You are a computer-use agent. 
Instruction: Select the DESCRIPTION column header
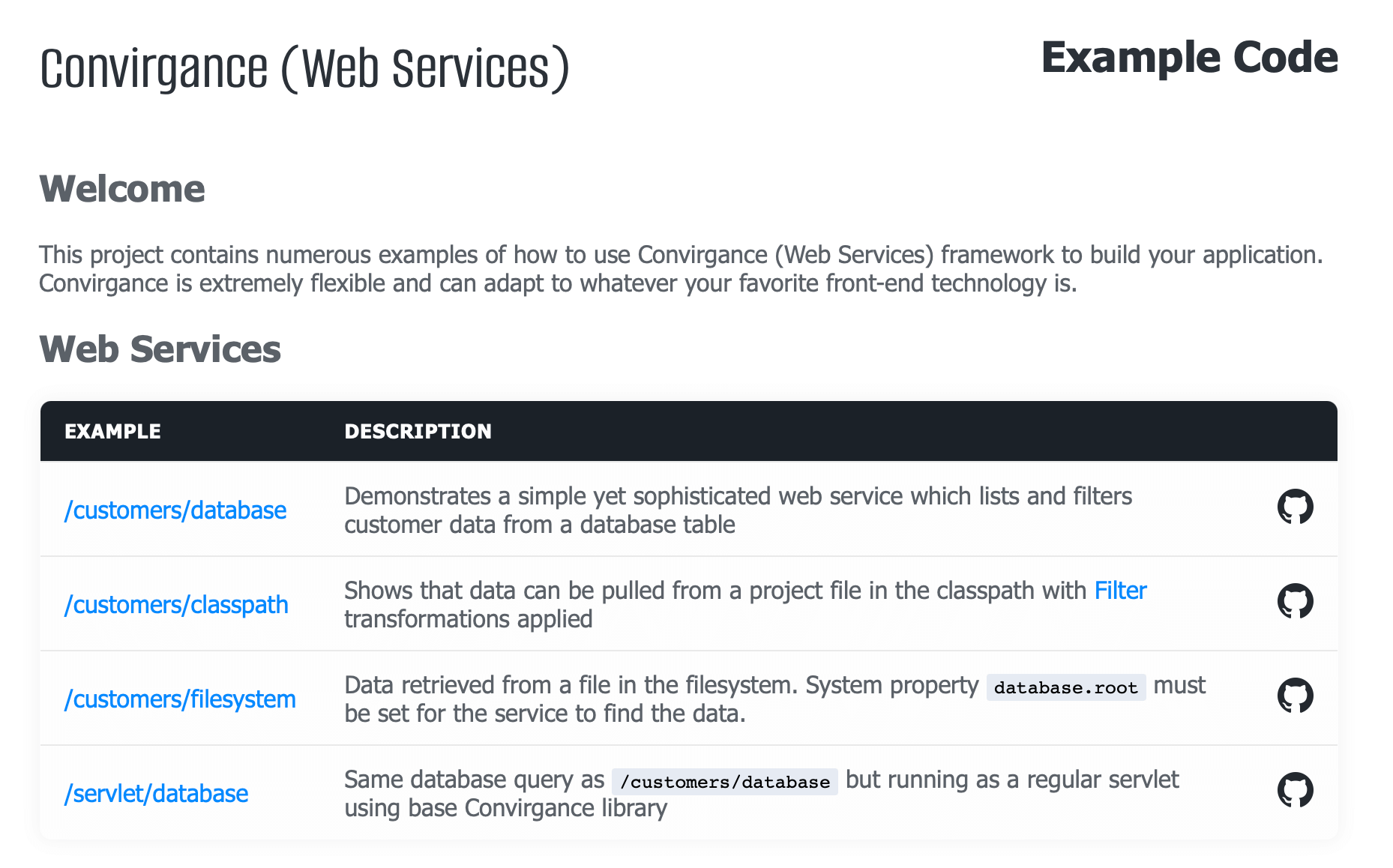coord(418,431)
